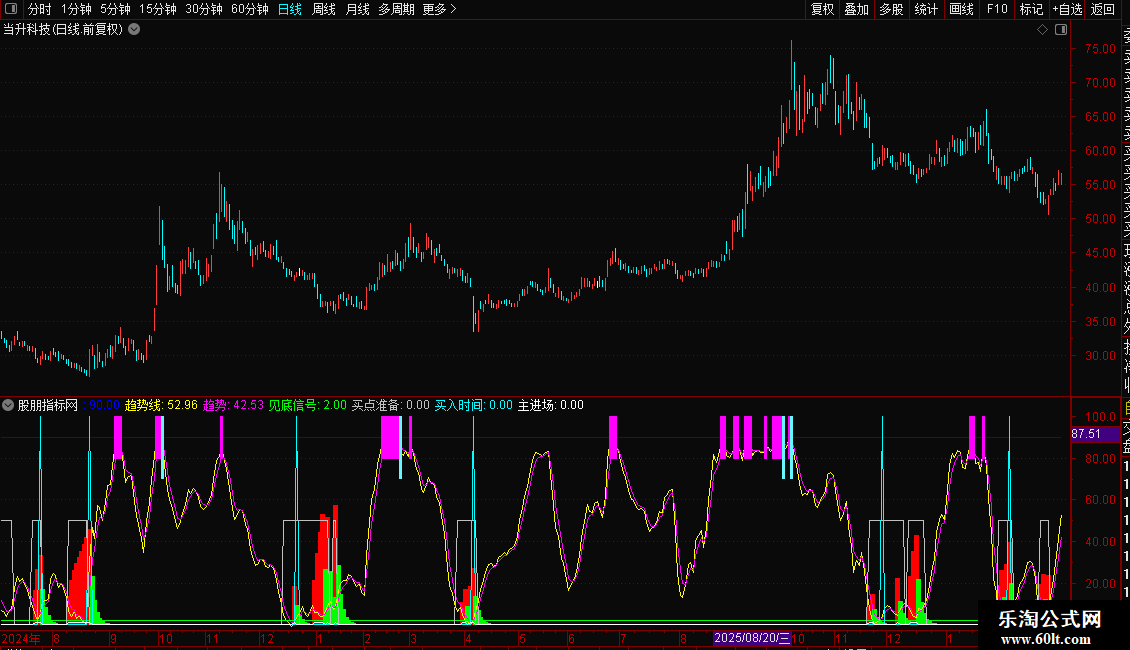Screen dimensions: 1130x650
Task: Click the 叠加 overlay button
Action: click(x=857, y=9)
